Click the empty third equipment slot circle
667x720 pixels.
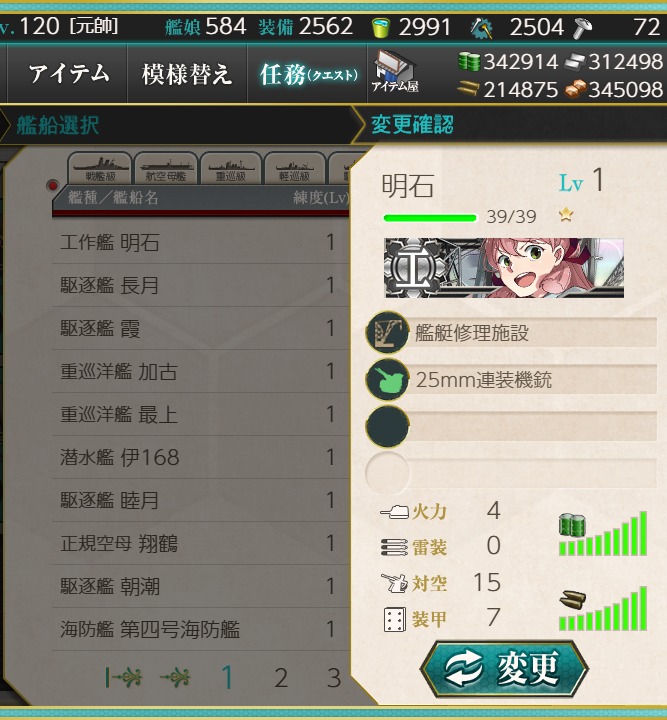pos(387,427)
